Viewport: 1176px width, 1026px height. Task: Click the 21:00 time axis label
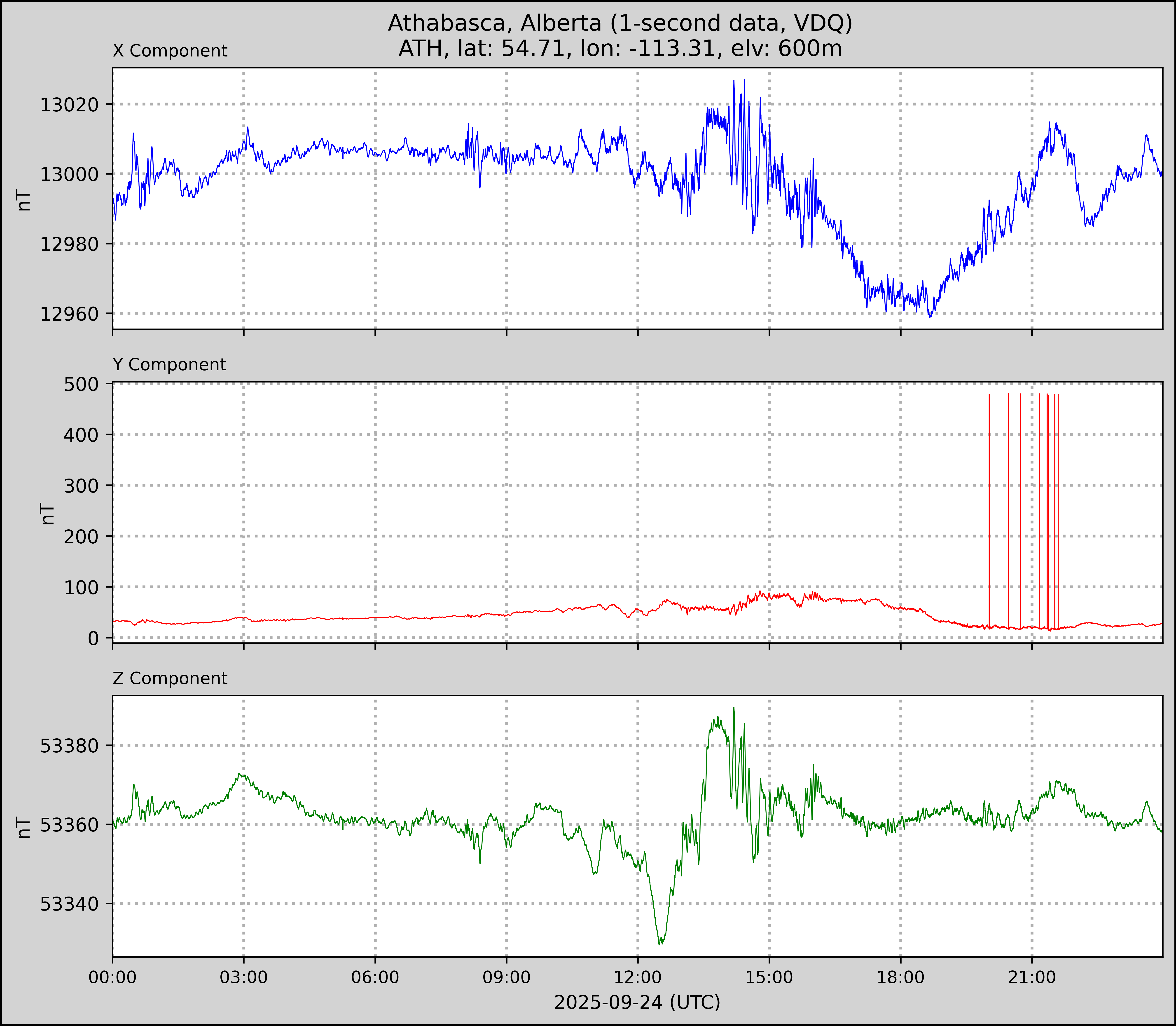point(1031,977)
